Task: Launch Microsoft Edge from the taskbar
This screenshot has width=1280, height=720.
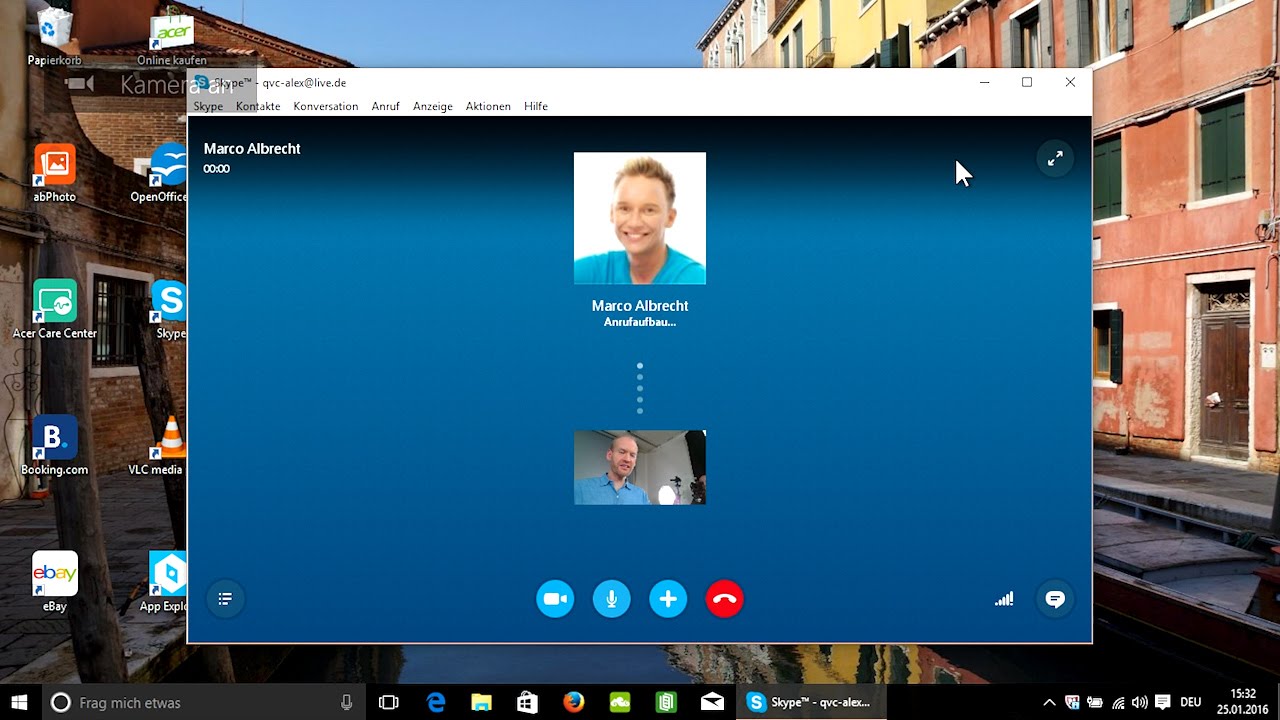Action: pyautogui.click(x=436, y=703)
